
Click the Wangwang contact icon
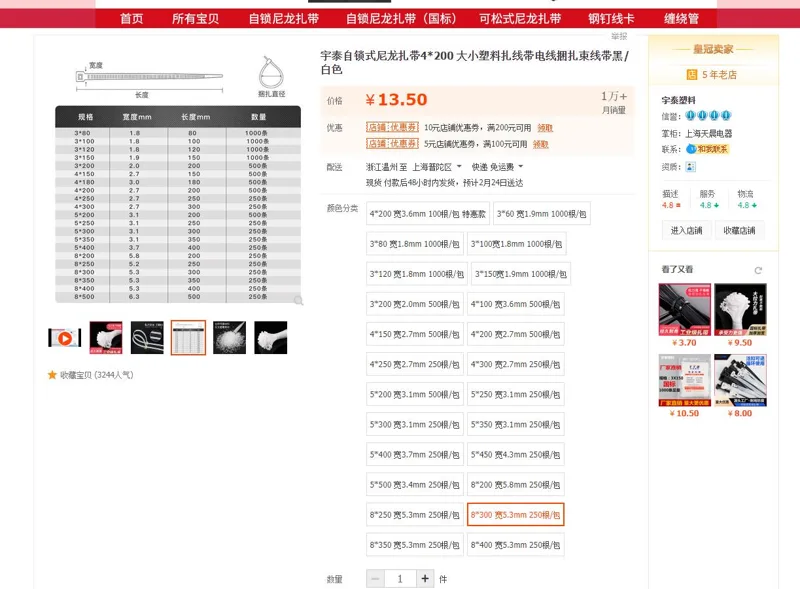coord(691,149)
